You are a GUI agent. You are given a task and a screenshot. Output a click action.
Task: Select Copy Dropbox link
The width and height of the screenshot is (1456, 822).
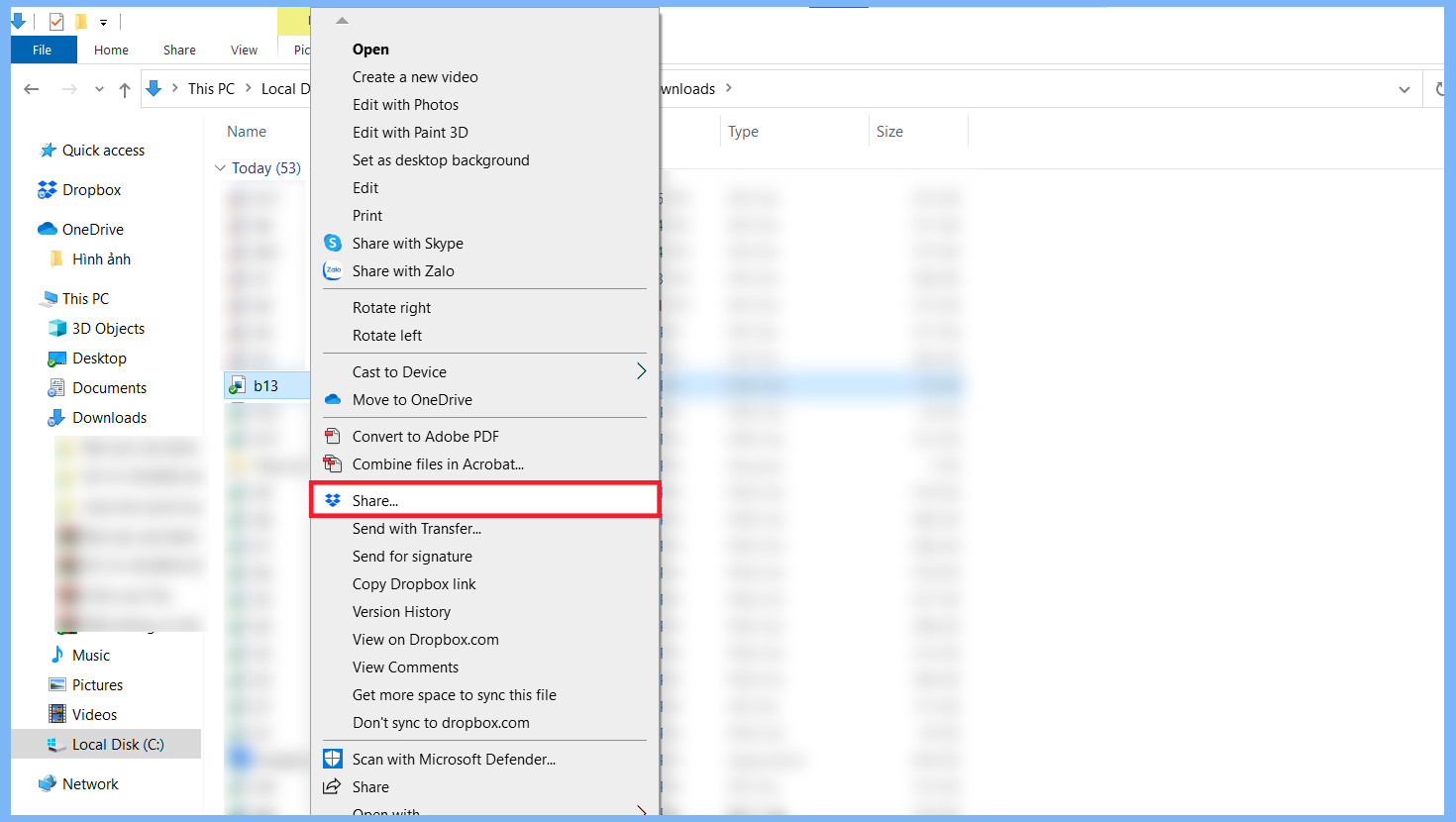click(414, 583)
